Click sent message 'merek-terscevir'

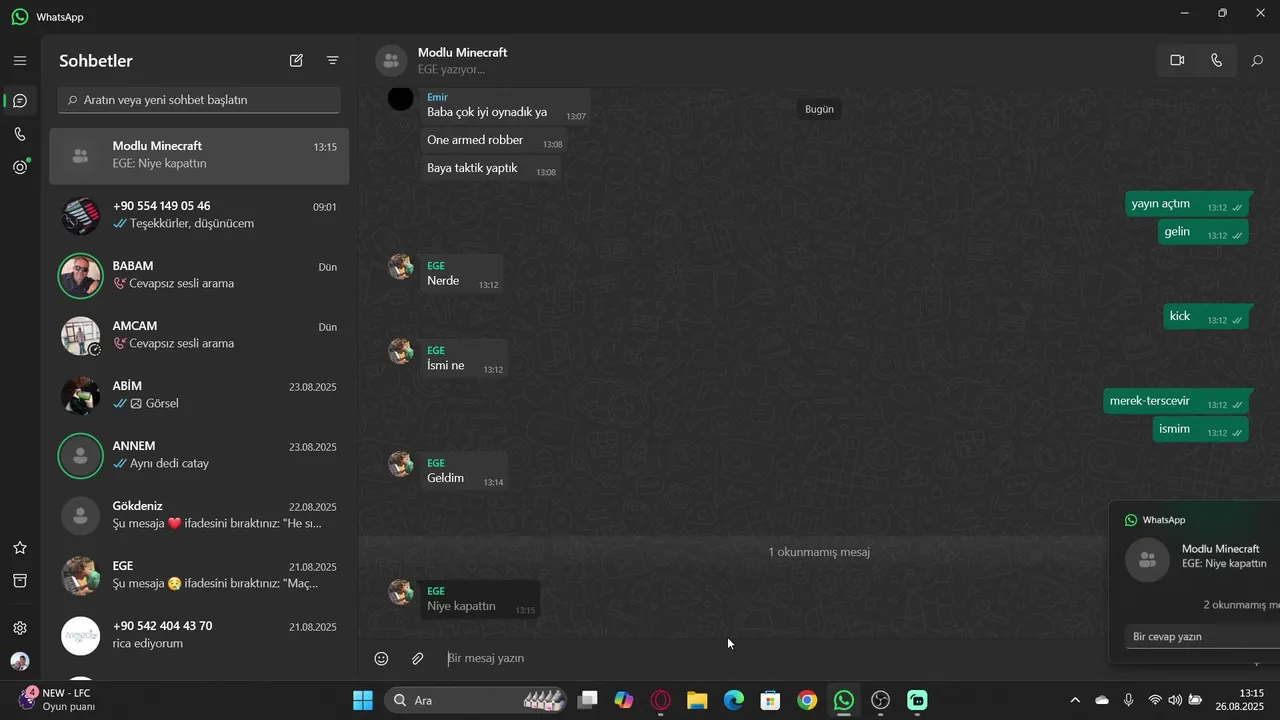[x=1177, y=401]
